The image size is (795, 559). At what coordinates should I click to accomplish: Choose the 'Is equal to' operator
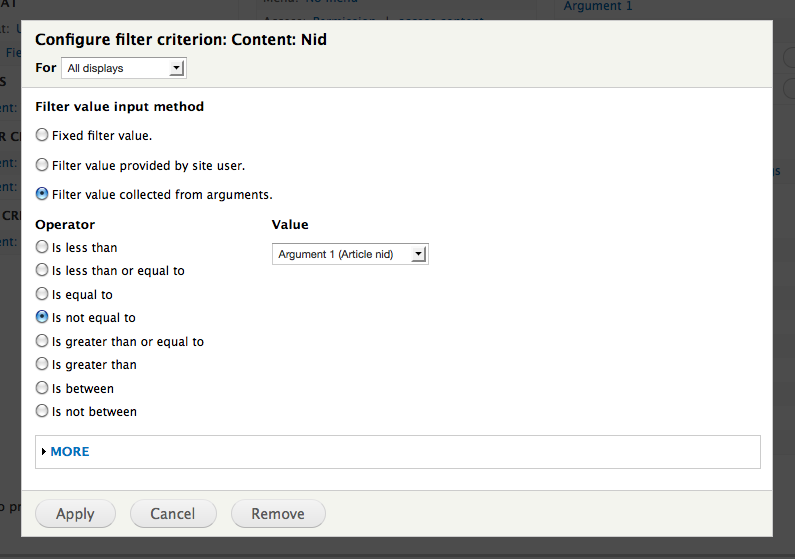coord(42,294)
